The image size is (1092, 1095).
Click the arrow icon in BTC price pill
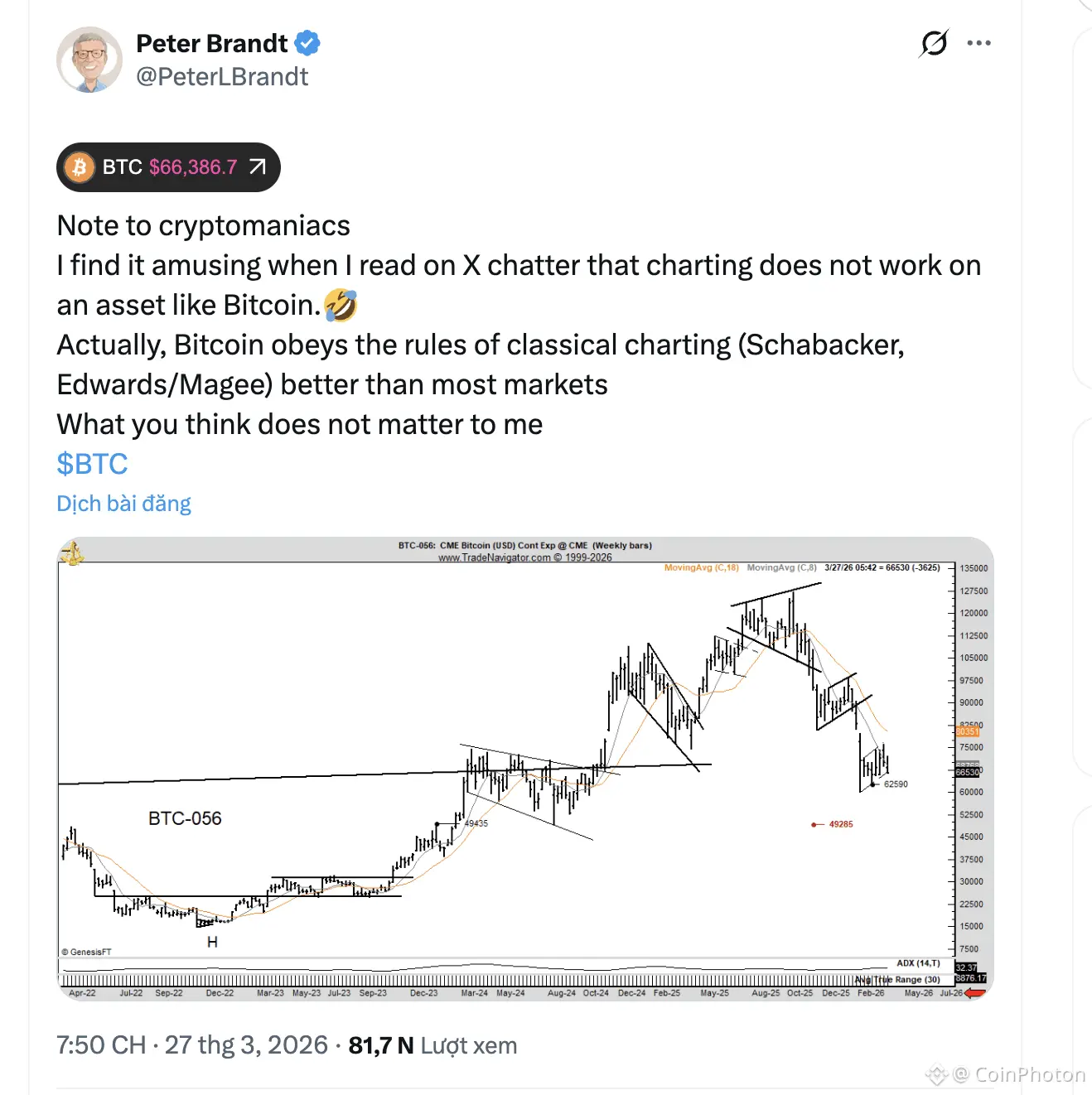pos(258,167)
